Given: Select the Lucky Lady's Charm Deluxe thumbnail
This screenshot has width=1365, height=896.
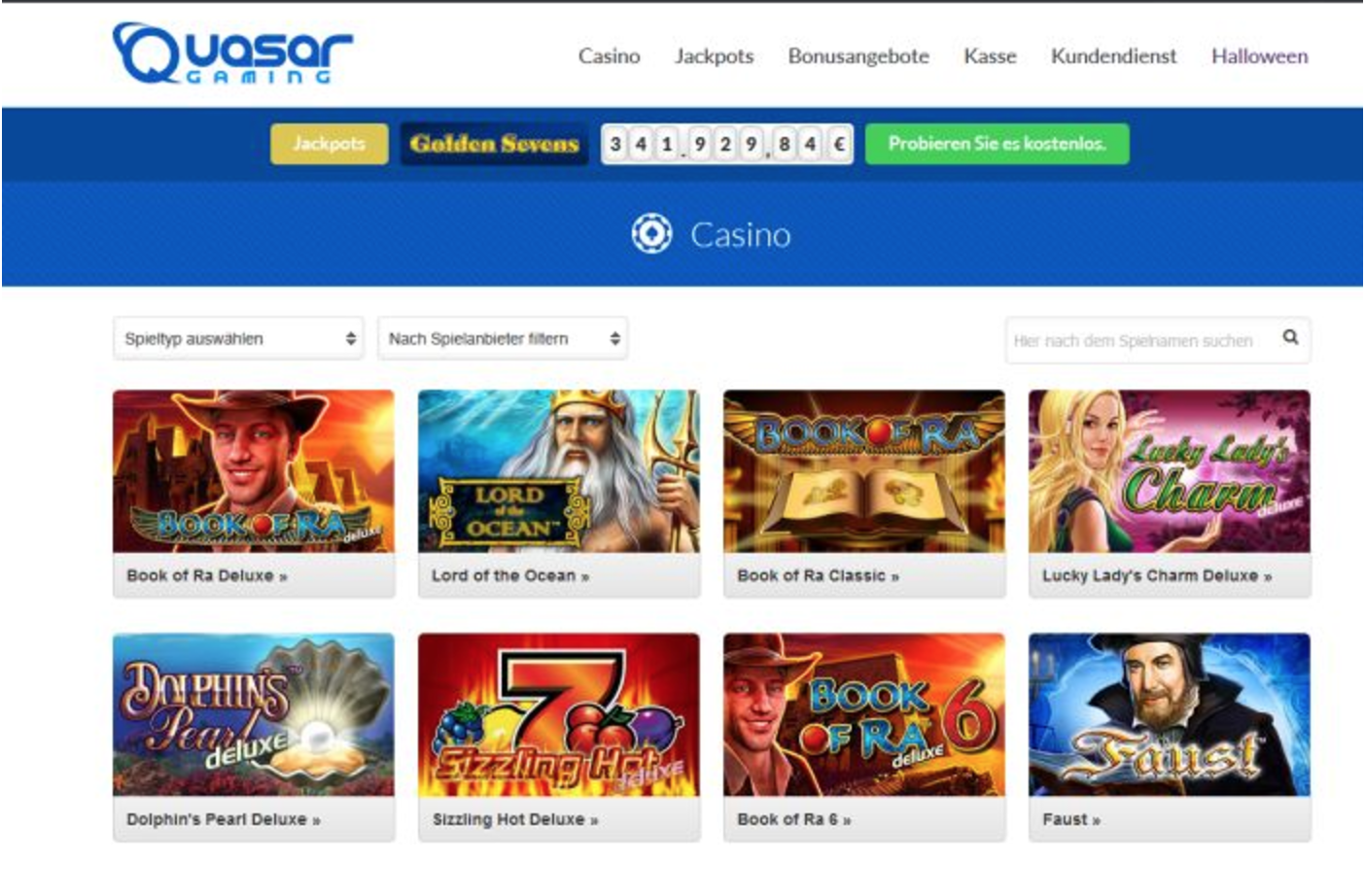Looking at the screenshot, I should coord(1170,471).
